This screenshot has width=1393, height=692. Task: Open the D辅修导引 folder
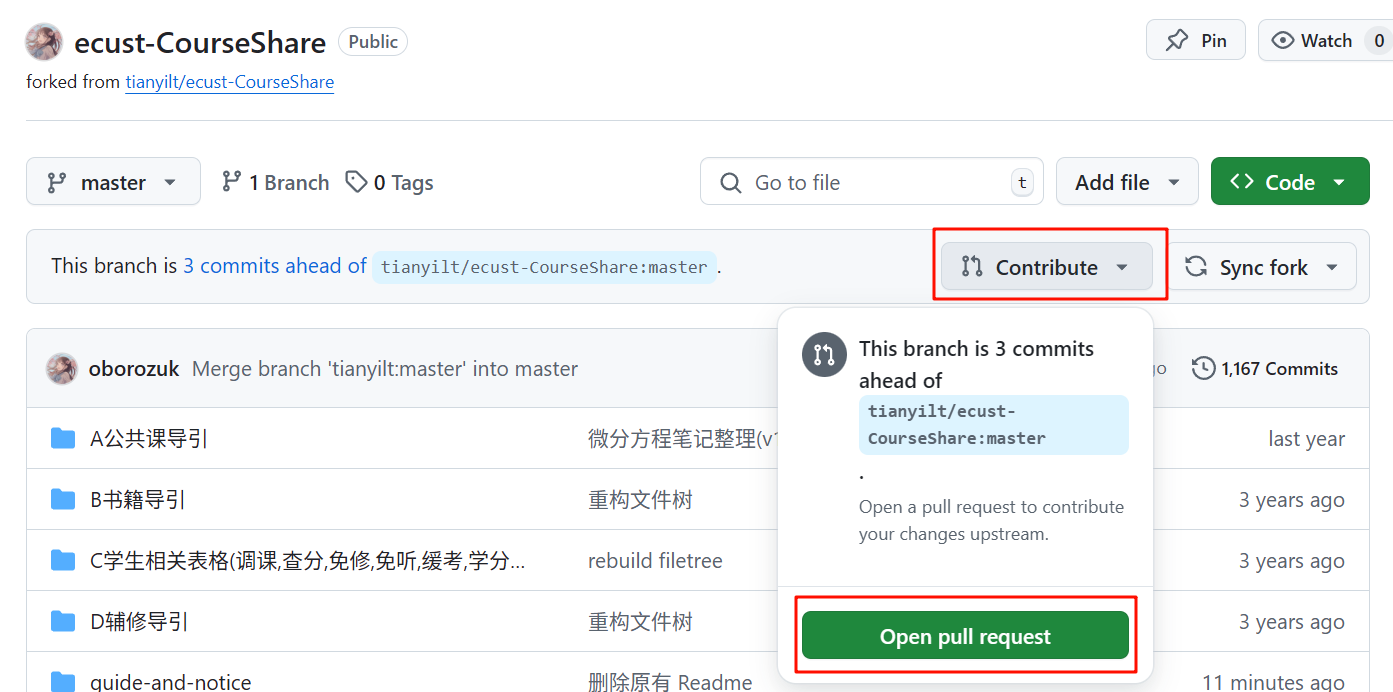pos(139,622)
